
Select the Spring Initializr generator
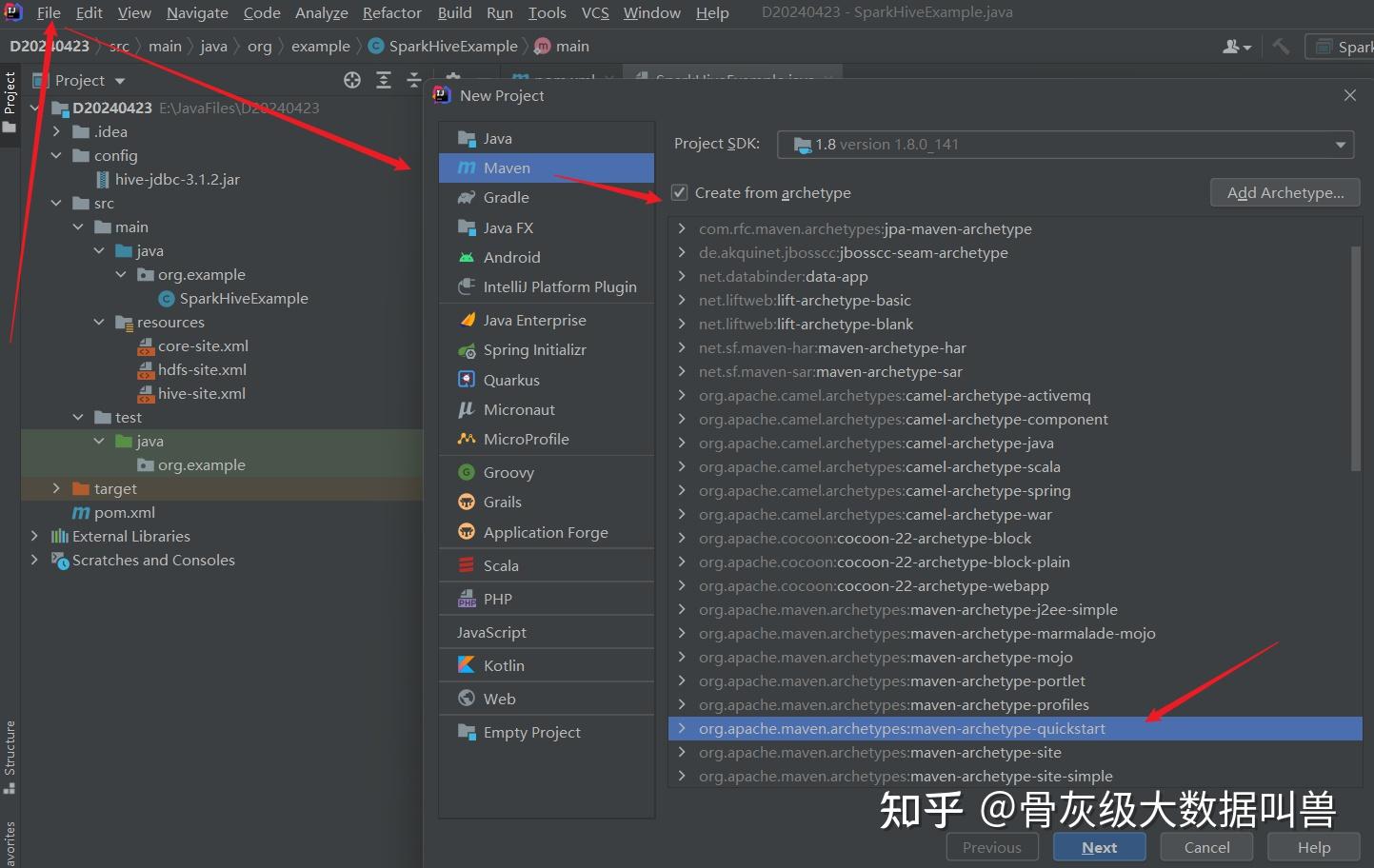click(x=533, y=349)
